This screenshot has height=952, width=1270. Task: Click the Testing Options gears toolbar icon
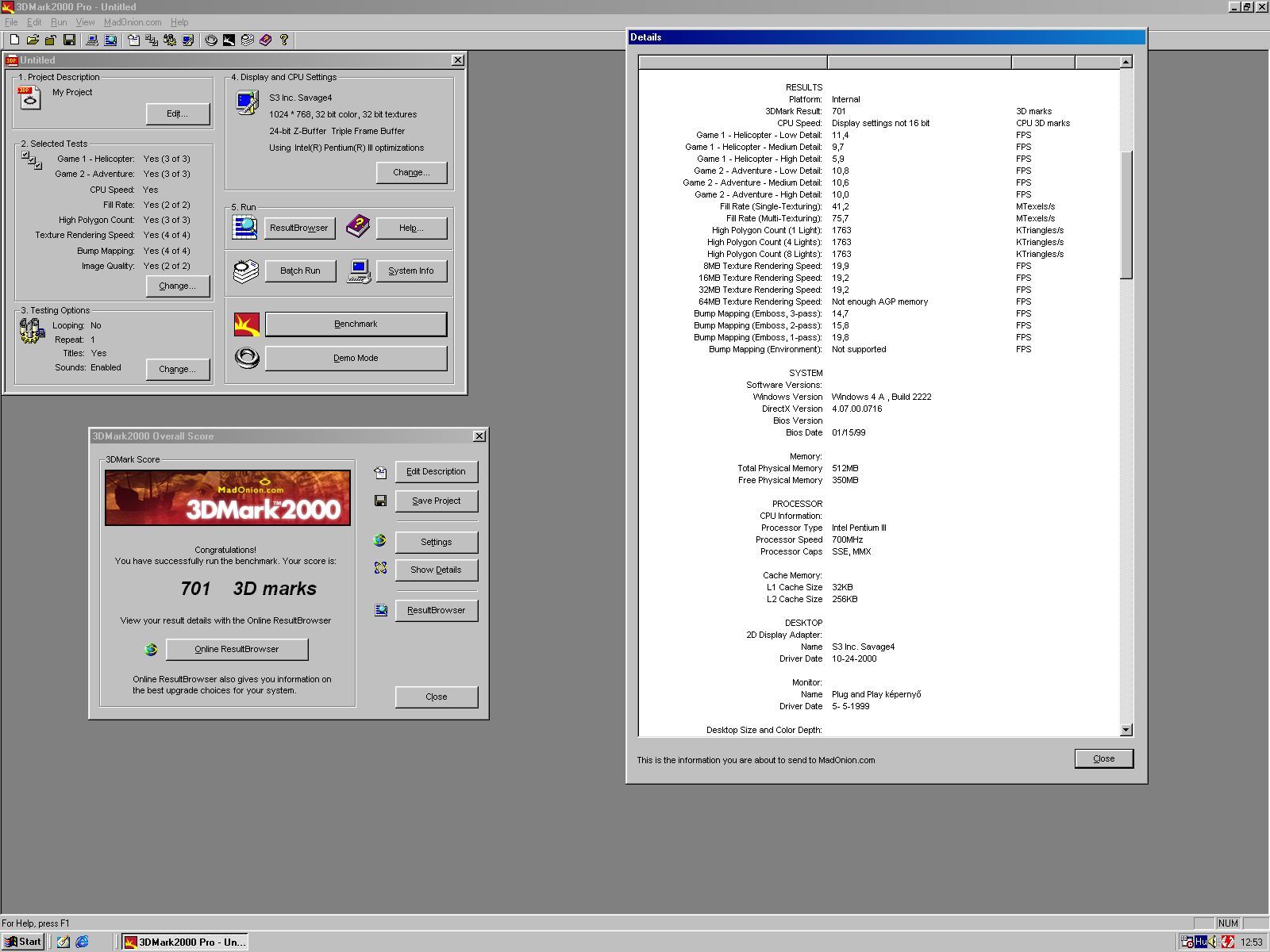click(169, 40)
